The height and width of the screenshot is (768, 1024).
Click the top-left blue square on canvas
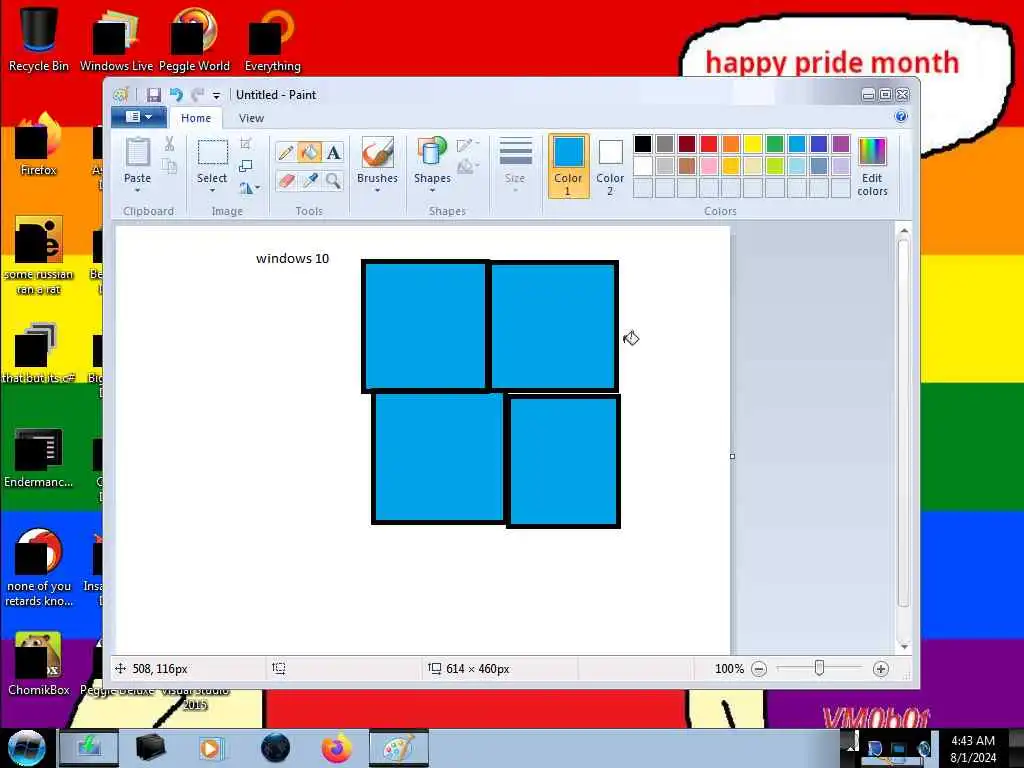coord(424,325)
